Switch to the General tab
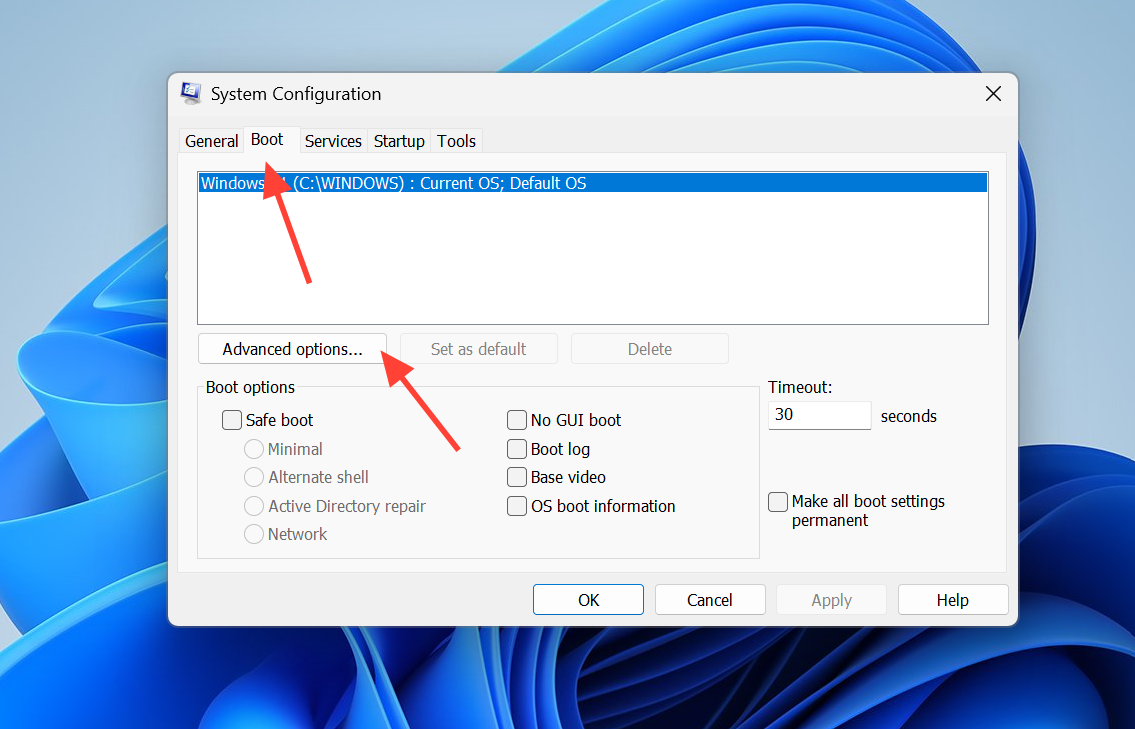This screenshot has height=729, width=1135. [211, 141]
